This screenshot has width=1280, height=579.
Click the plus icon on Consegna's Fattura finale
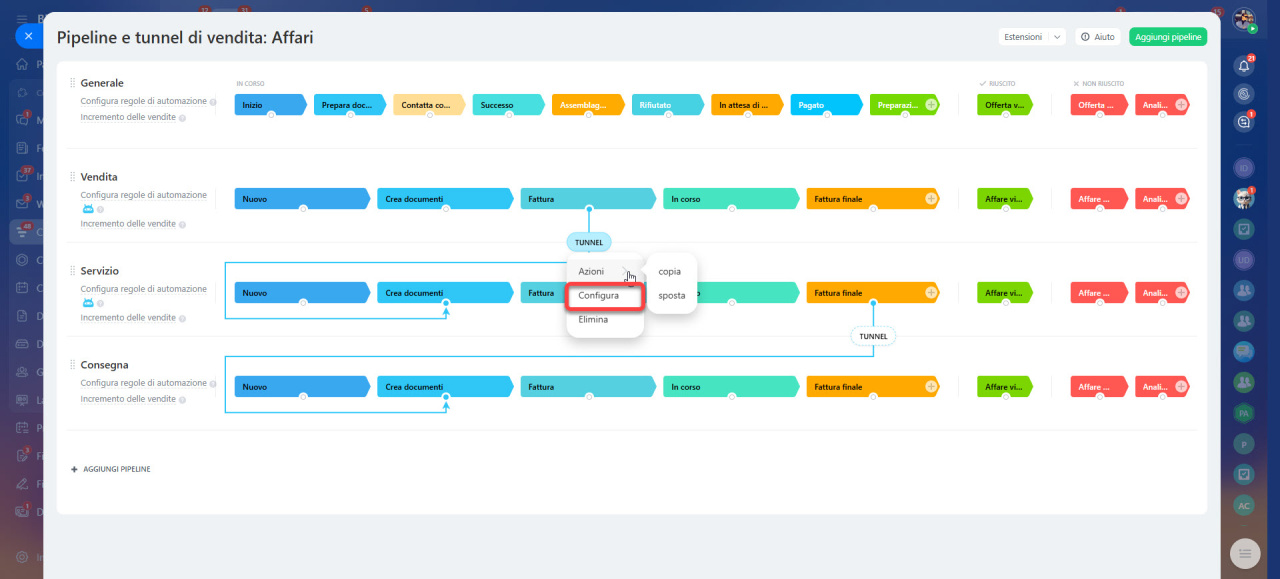[931, 387]
